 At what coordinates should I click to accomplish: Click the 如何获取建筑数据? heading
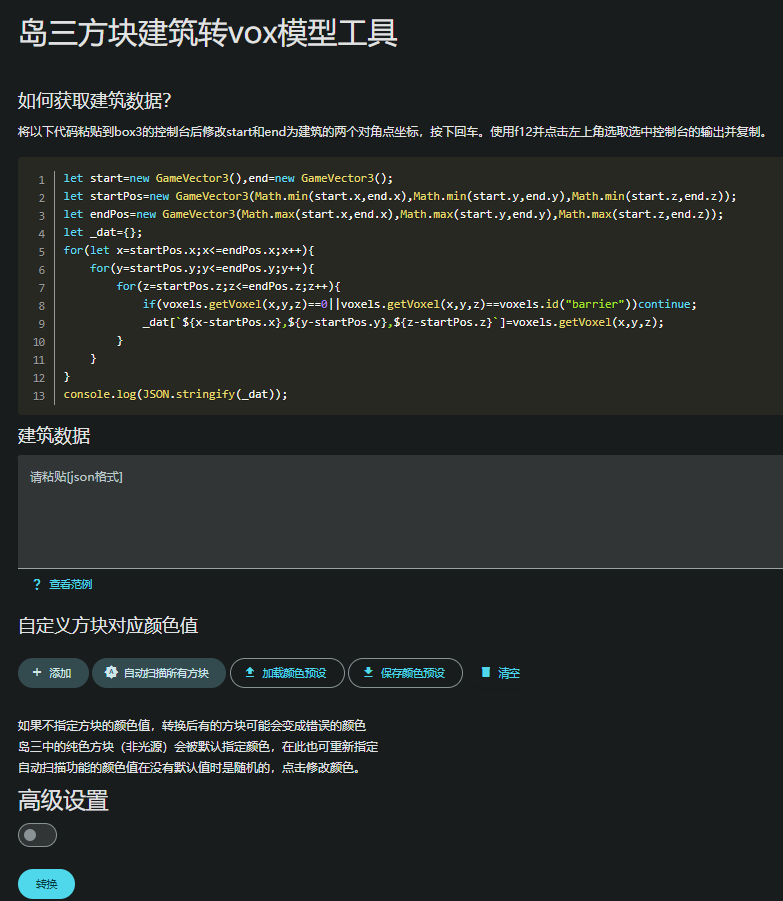click(x=95, y=101)
